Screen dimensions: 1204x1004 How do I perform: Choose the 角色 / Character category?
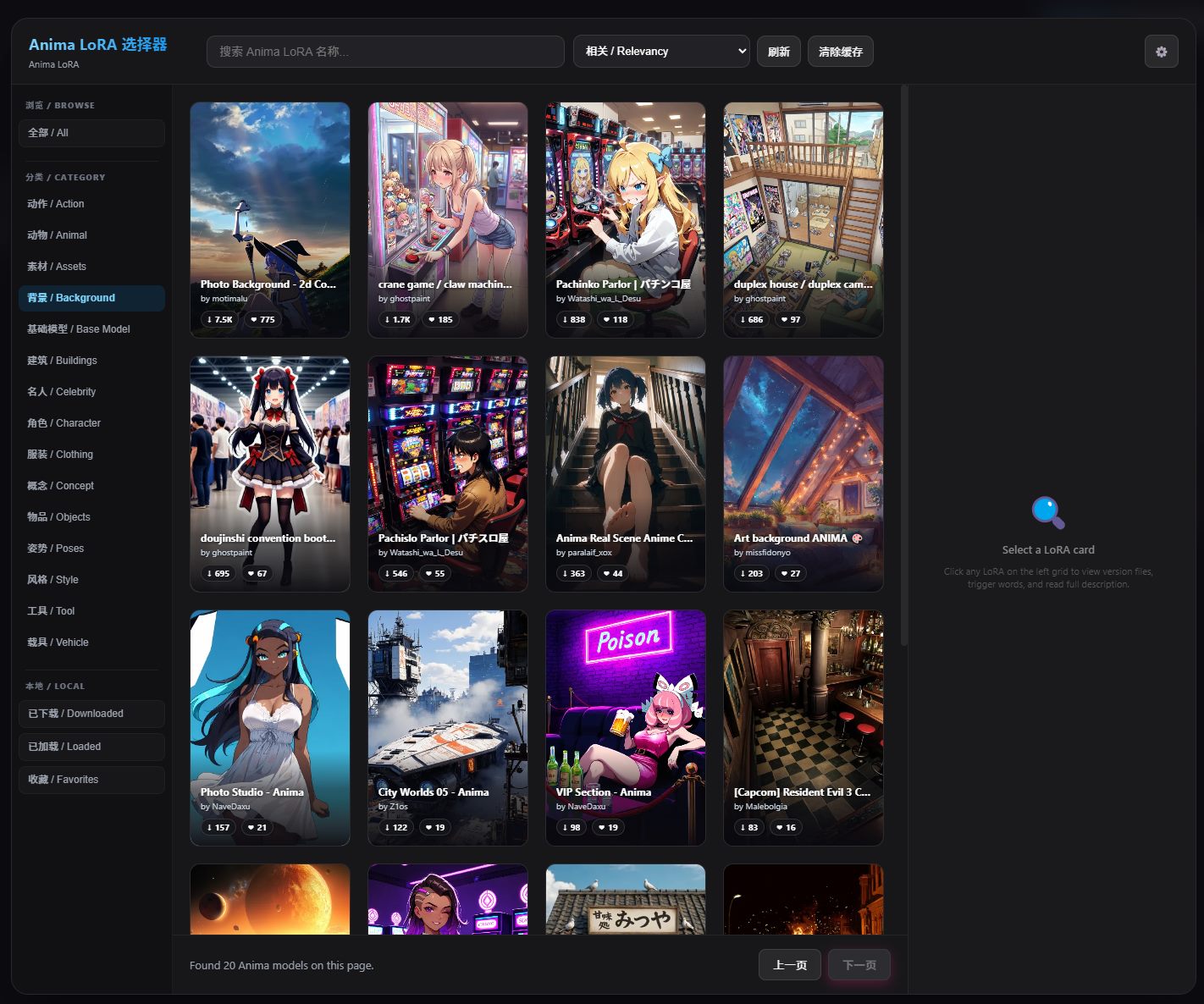point(91,423)
